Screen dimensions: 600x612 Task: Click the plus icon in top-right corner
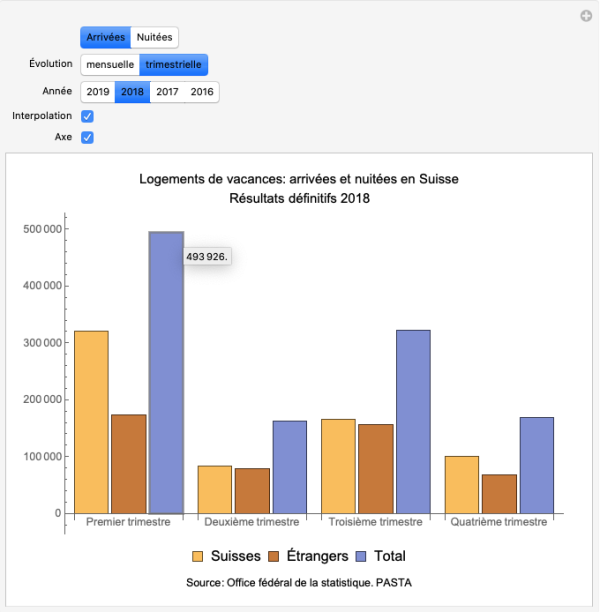tap(587, 16)
